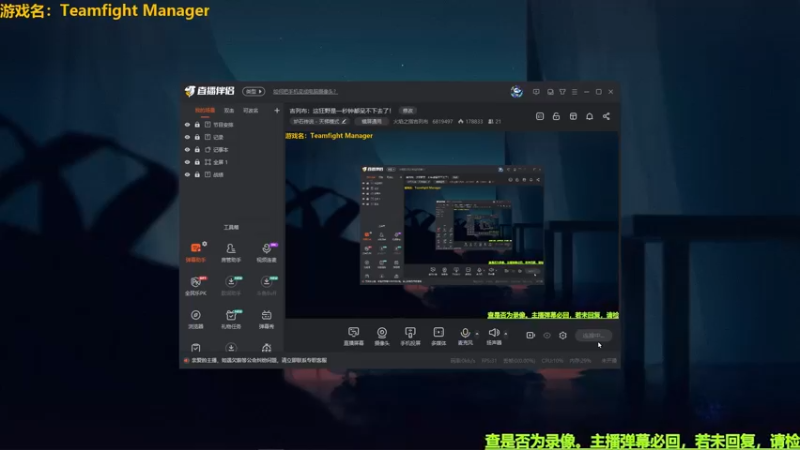The height and width of the screenshot is (450, 800).
Task: Click the nested preview window thumbnail
Action: pos(452,224)
